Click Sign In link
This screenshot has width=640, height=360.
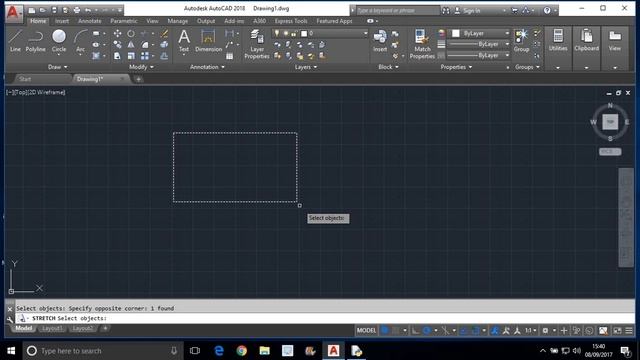click(x=471, y=11)
